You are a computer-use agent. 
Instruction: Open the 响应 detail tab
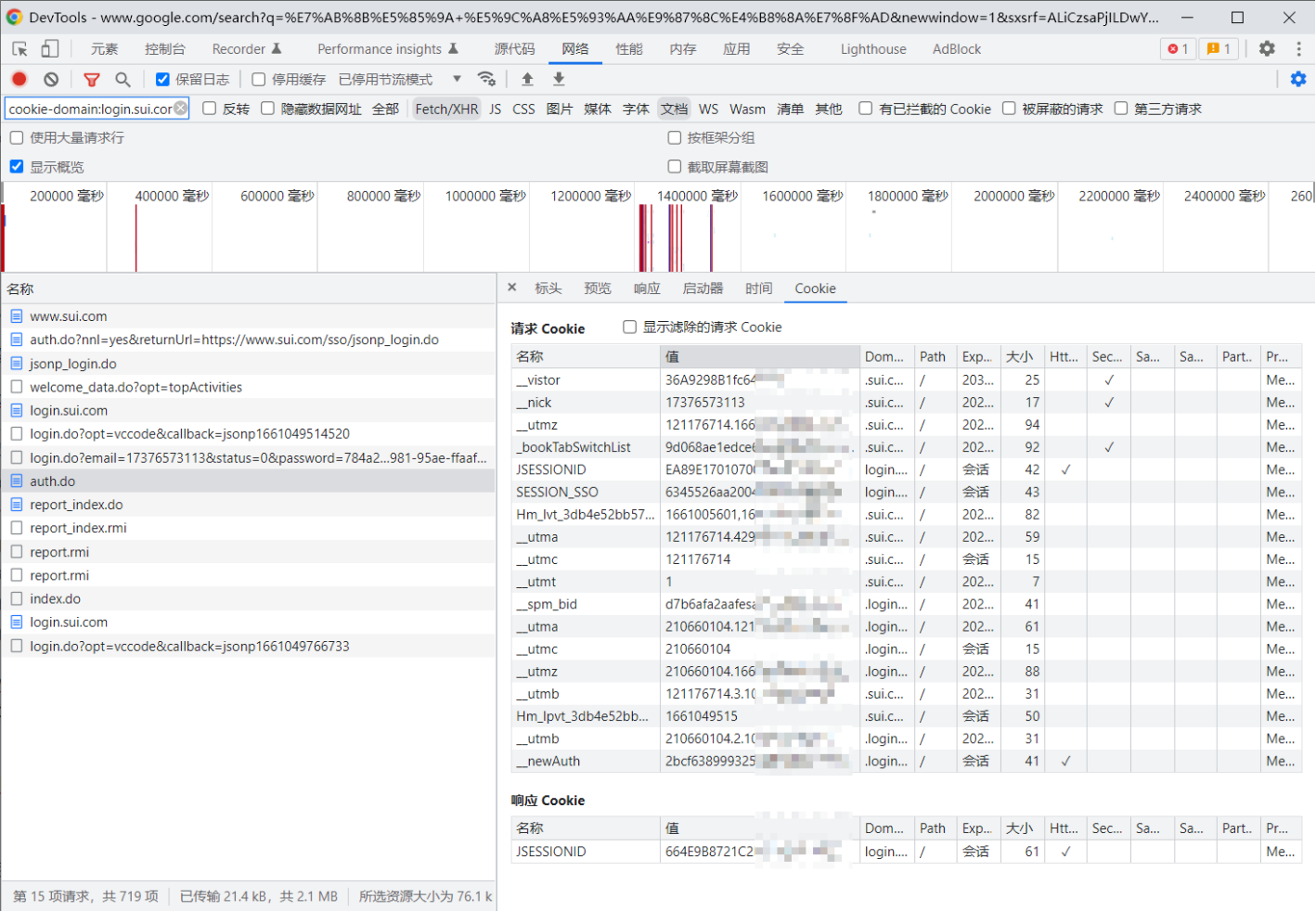pos(647,289)
